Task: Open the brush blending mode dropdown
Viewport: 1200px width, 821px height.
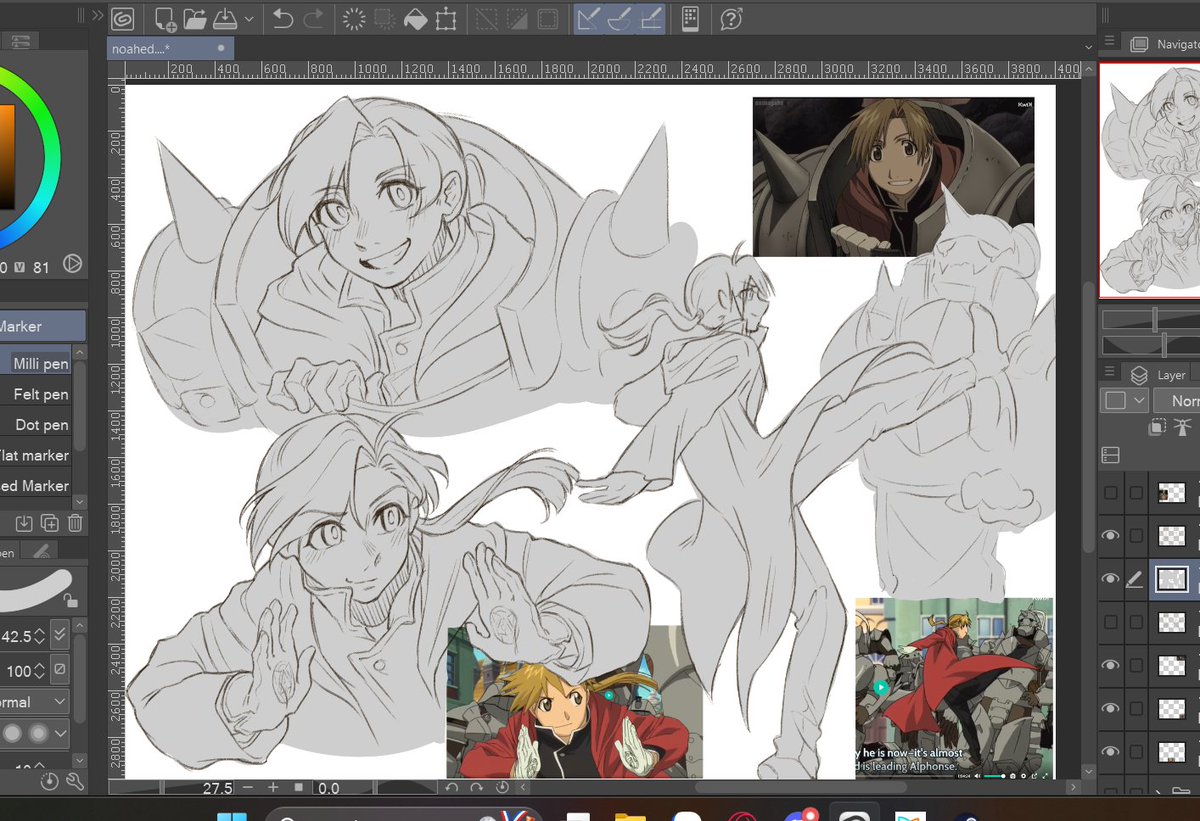Action: (35, 702)
